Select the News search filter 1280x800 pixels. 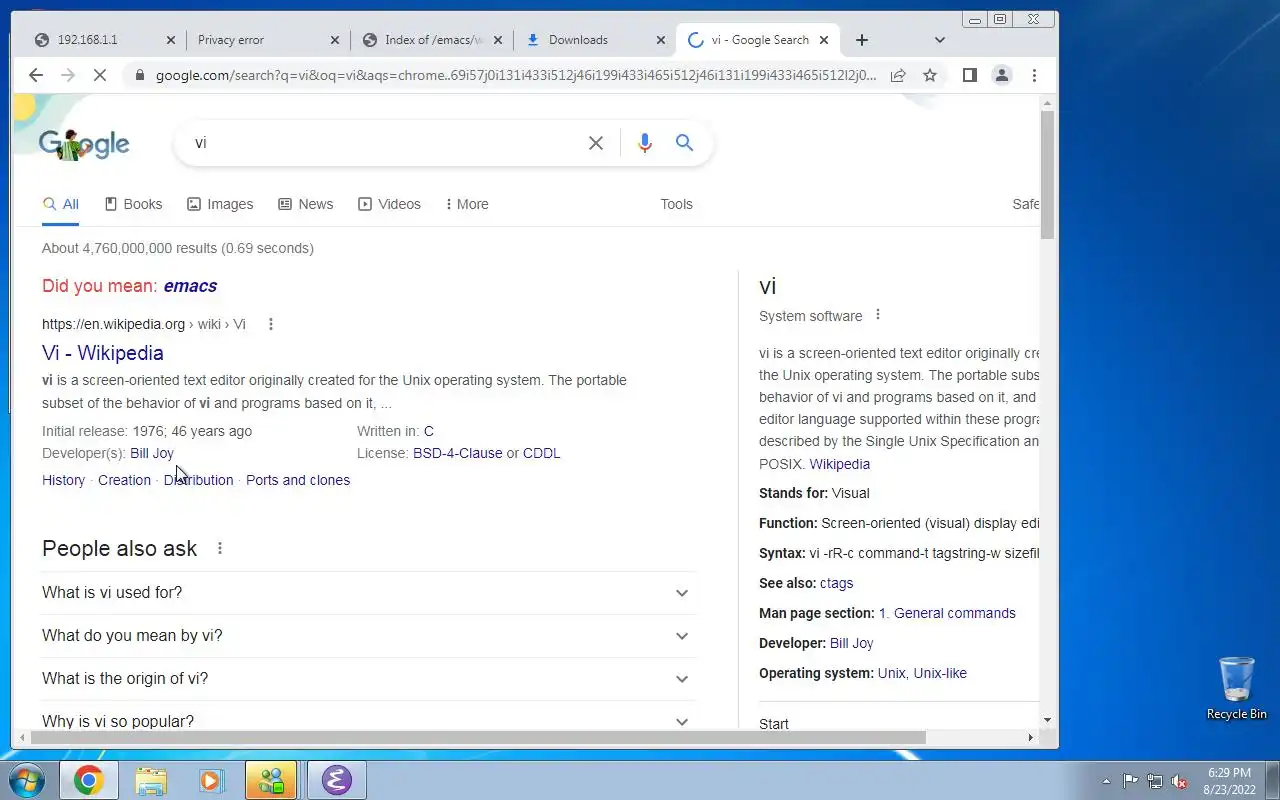click(x=306, y=204)
